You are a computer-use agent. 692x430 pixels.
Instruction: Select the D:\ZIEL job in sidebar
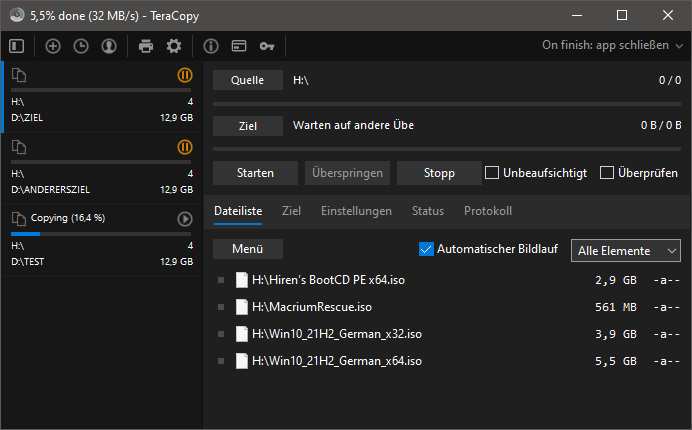tap(102, 97)
